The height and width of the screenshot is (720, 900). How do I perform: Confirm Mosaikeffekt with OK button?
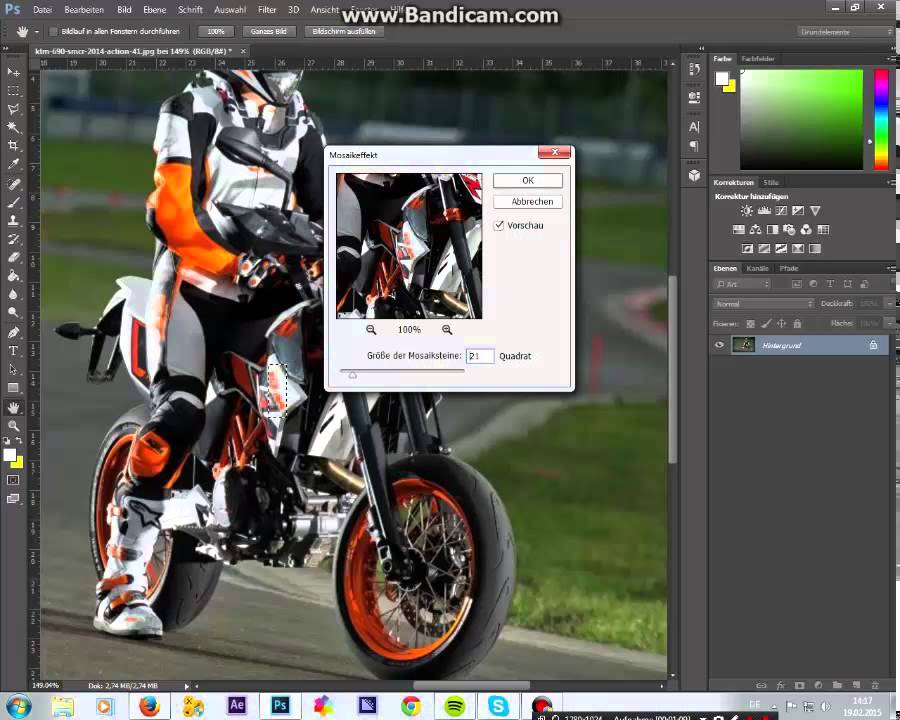point(527,180)
